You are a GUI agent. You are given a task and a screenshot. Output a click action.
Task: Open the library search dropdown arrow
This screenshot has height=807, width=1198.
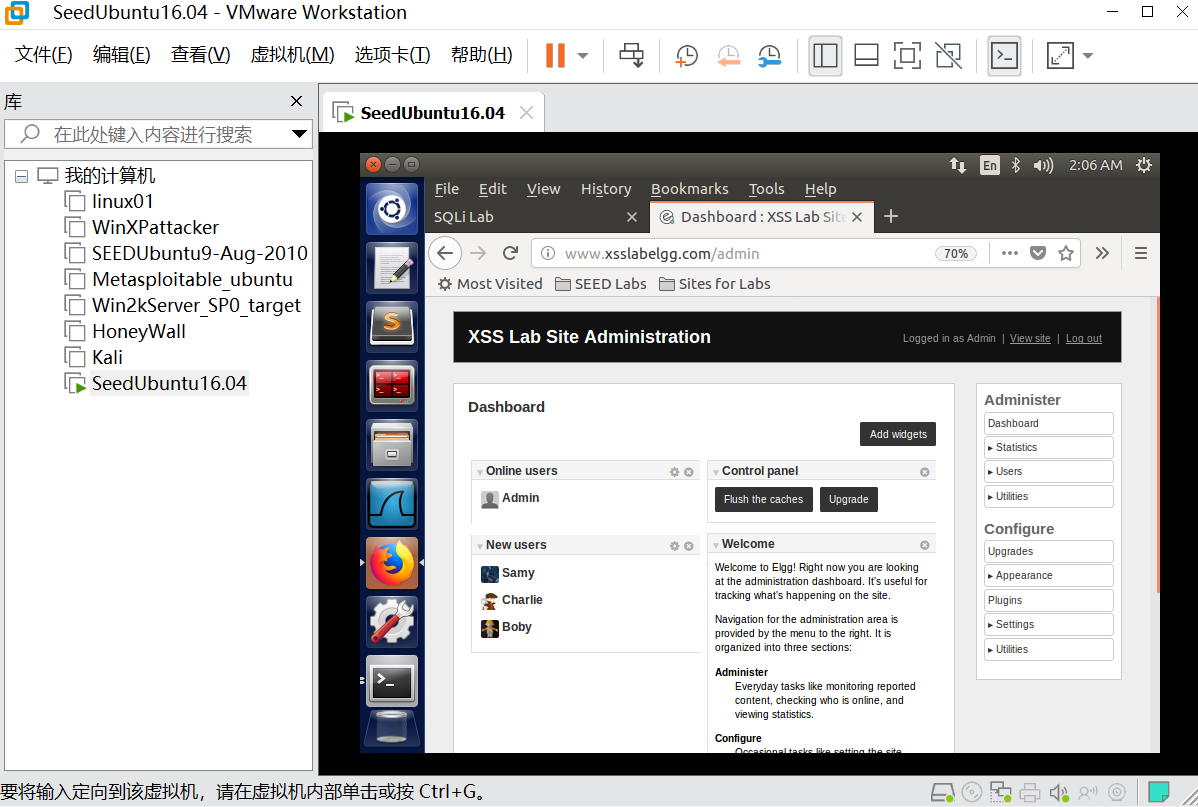click(x=300, y=134)
